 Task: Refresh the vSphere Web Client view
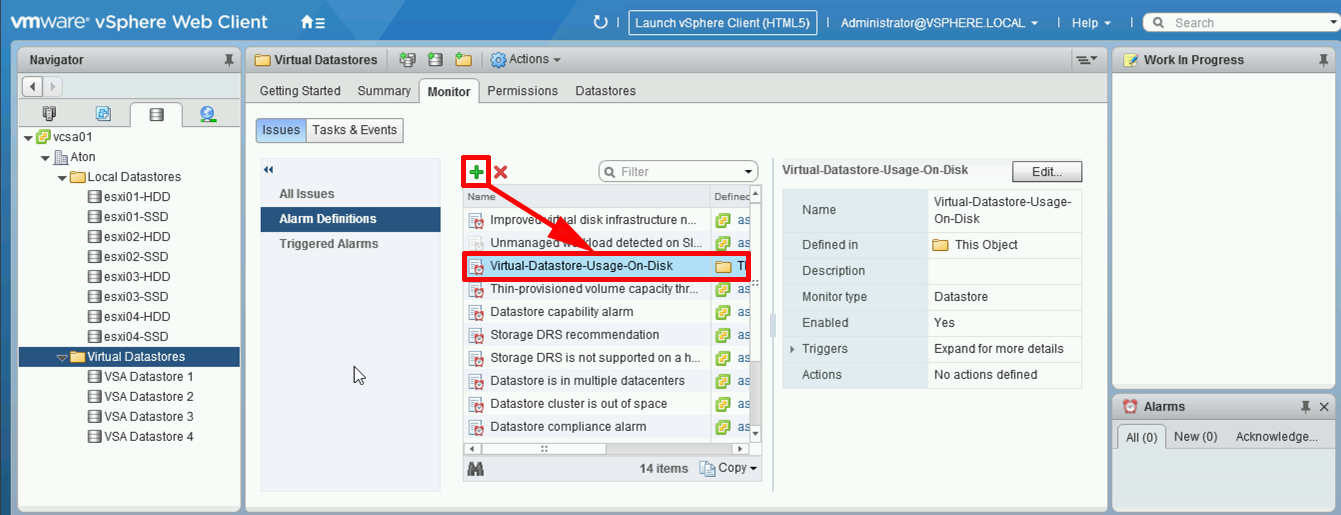pos(600,22)
